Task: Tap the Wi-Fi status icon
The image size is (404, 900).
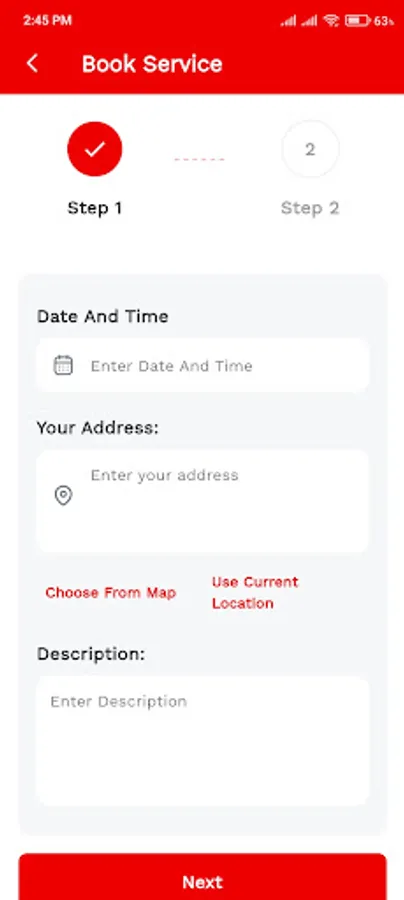Action: point(331,21)
